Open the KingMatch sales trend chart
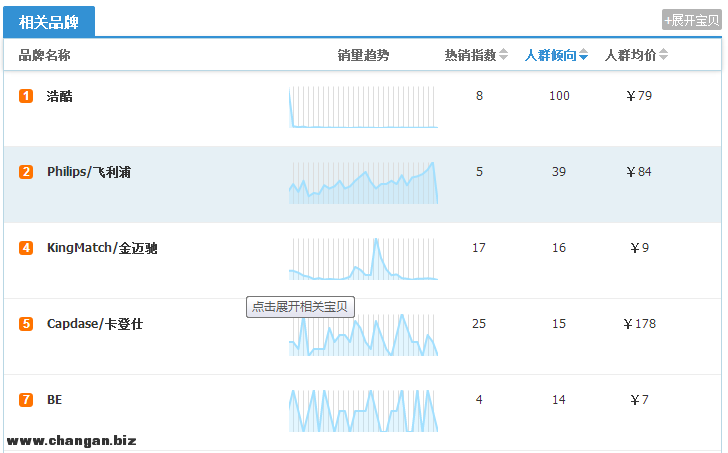This screenshot has height=453, width=728. [363, 259]
